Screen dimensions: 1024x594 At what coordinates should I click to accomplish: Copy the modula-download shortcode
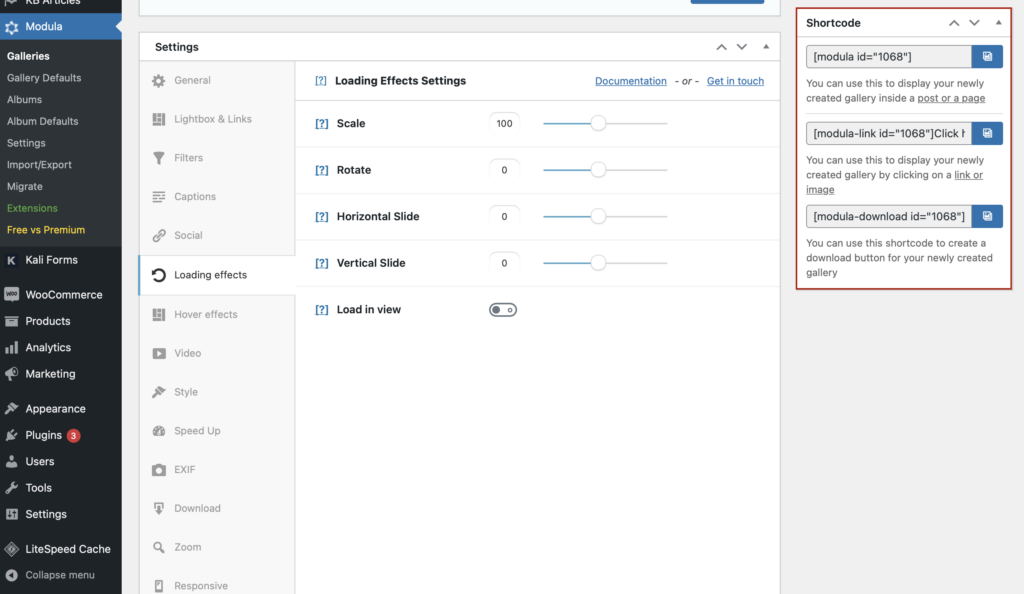tap(987, 216)
